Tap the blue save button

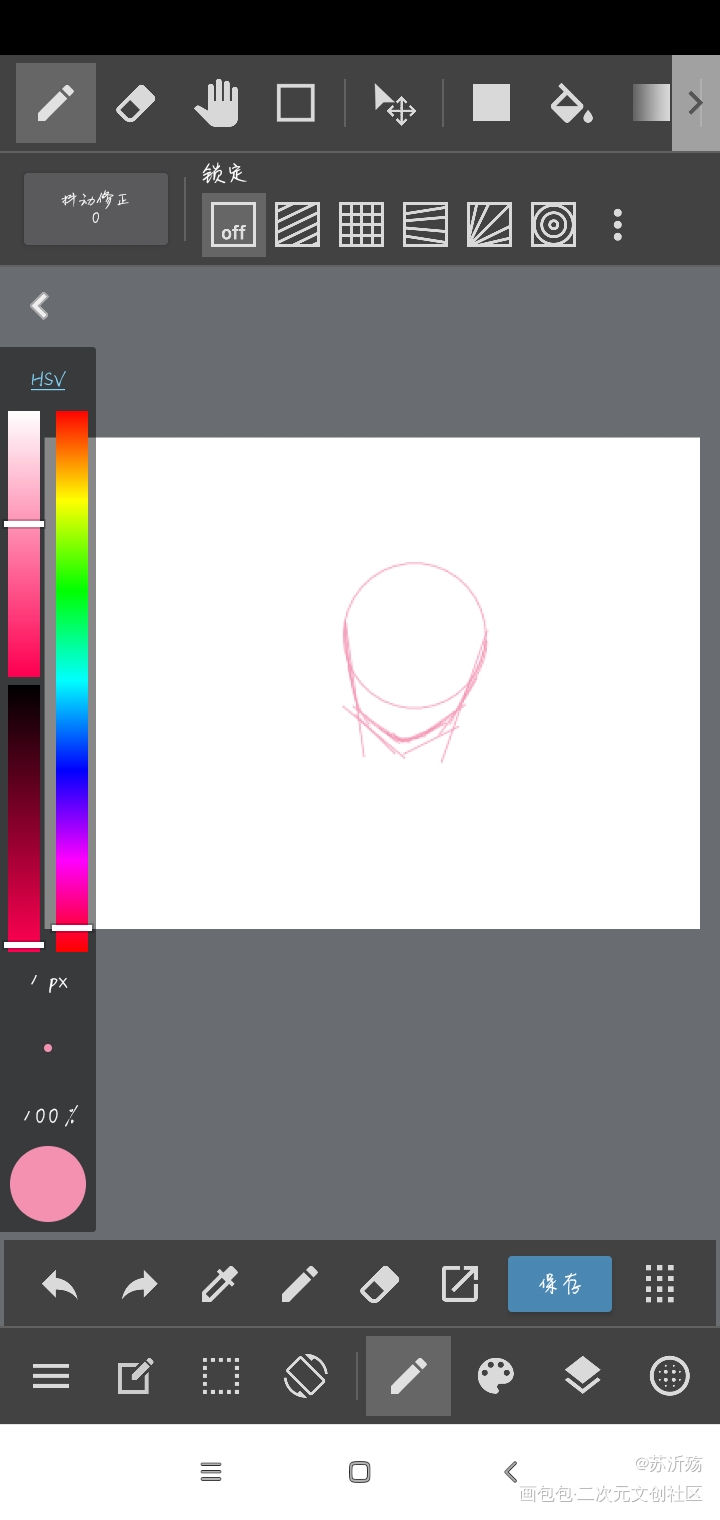click(560, 1284)
